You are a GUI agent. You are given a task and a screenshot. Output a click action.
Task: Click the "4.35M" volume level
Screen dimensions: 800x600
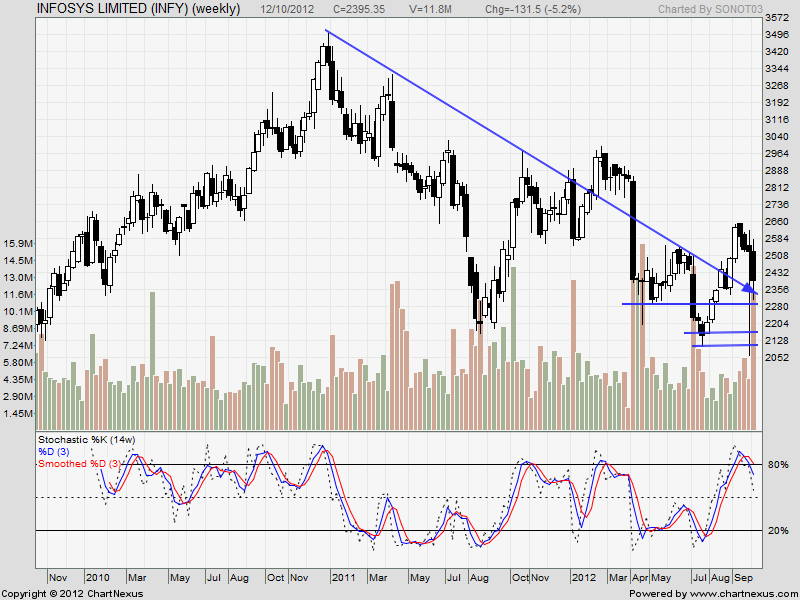point(20,380)
